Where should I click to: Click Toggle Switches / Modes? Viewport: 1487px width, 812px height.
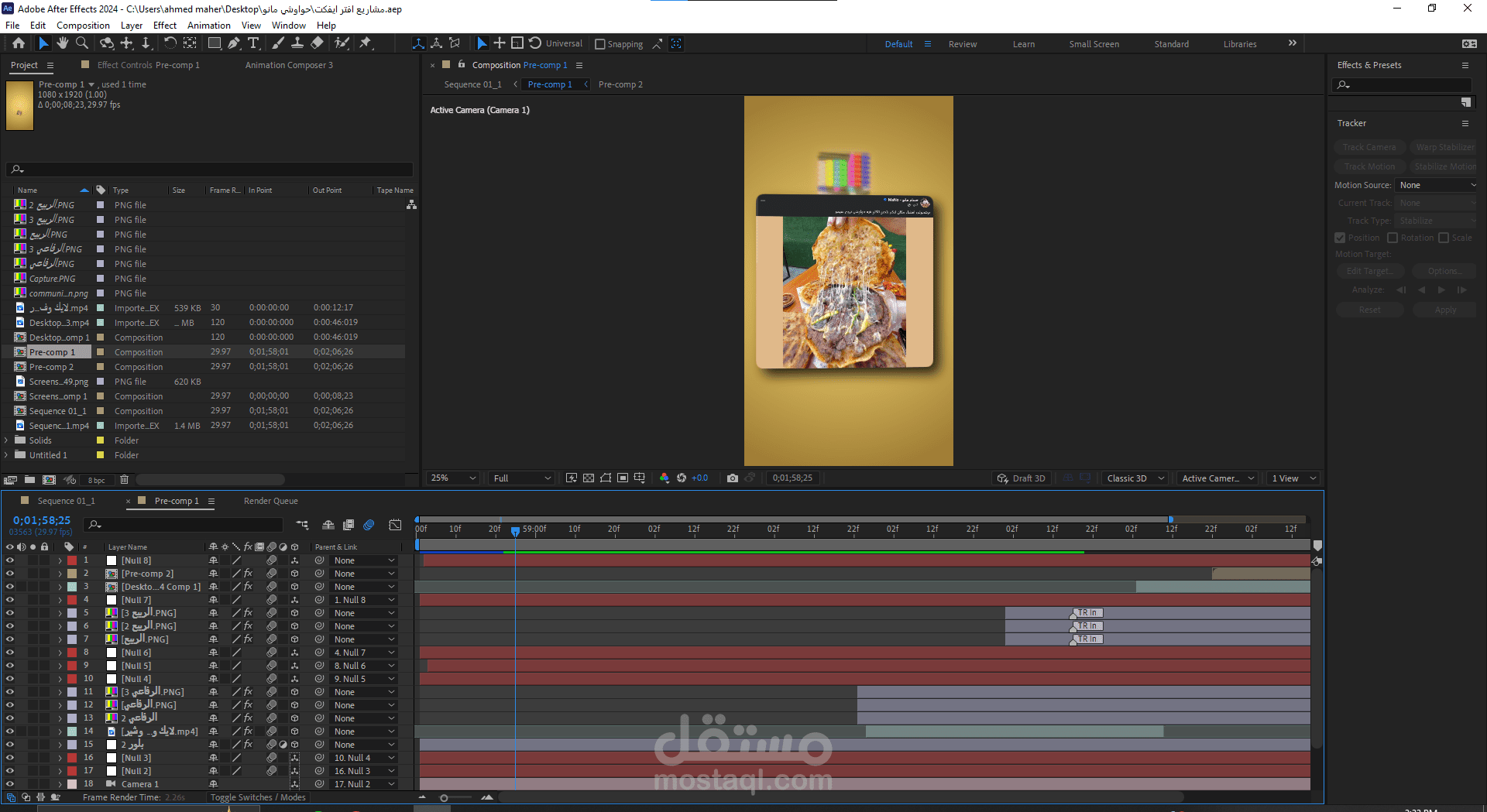[258, 797]
